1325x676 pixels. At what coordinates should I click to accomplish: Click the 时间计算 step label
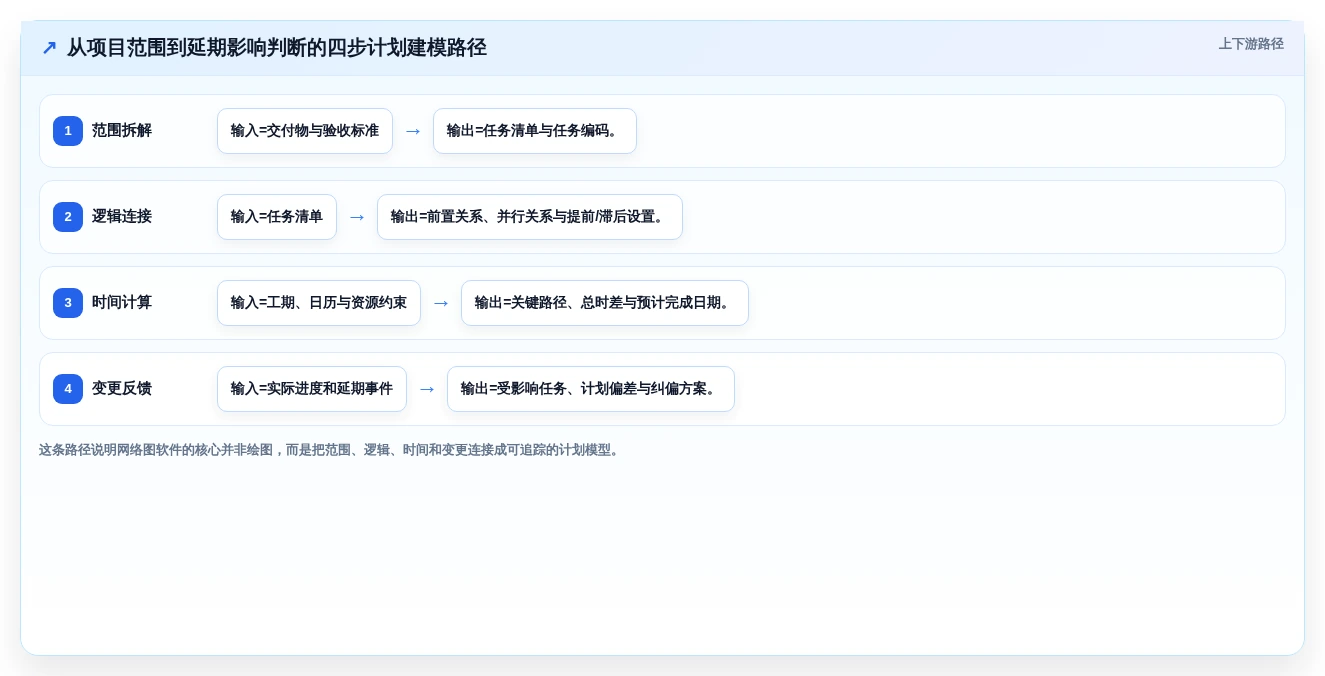tap(122, 303)
